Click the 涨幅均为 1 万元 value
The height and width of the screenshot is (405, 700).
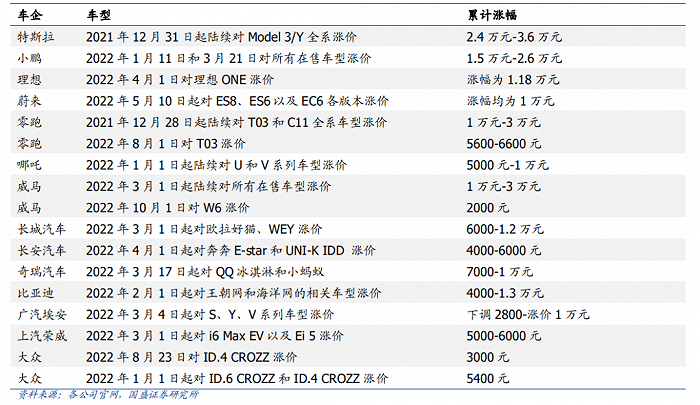(510, 101)
